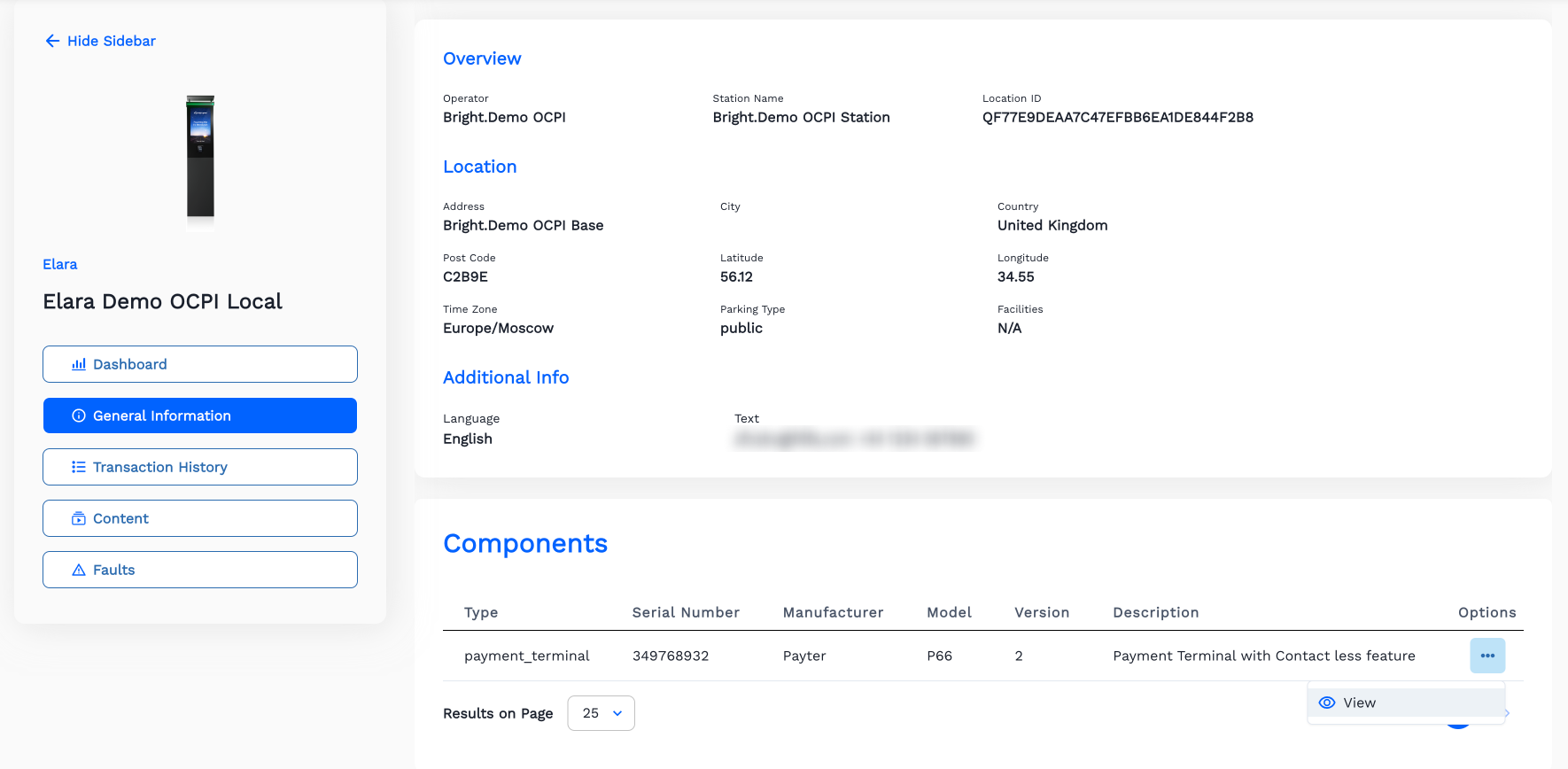Open the Results on Page dropdown
This screenshot has width=1568, height=769.
point(601,713)
